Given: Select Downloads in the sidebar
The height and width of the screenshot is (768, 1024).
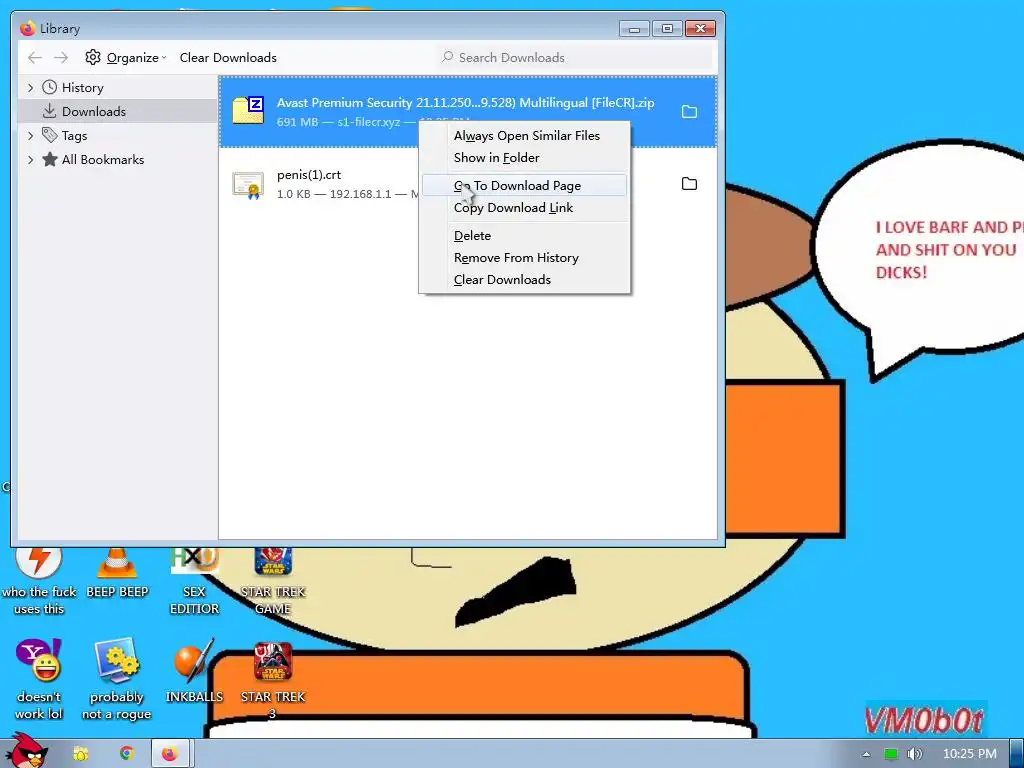Looking at the screenshot, I should click(93, 112).
